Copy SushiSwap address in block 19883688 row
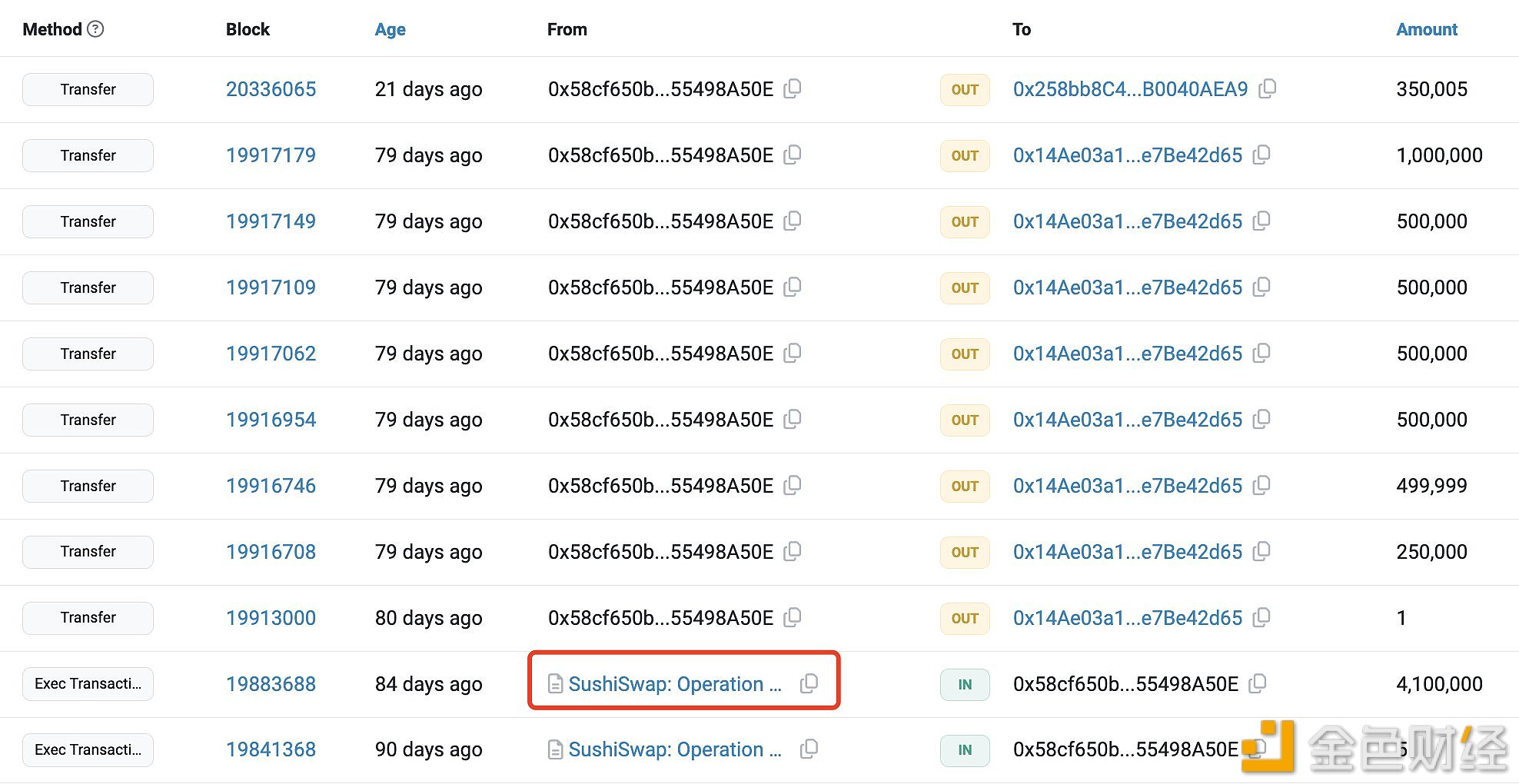The height and width of the screenshot is (784, 1519). [x=809, y=683]
